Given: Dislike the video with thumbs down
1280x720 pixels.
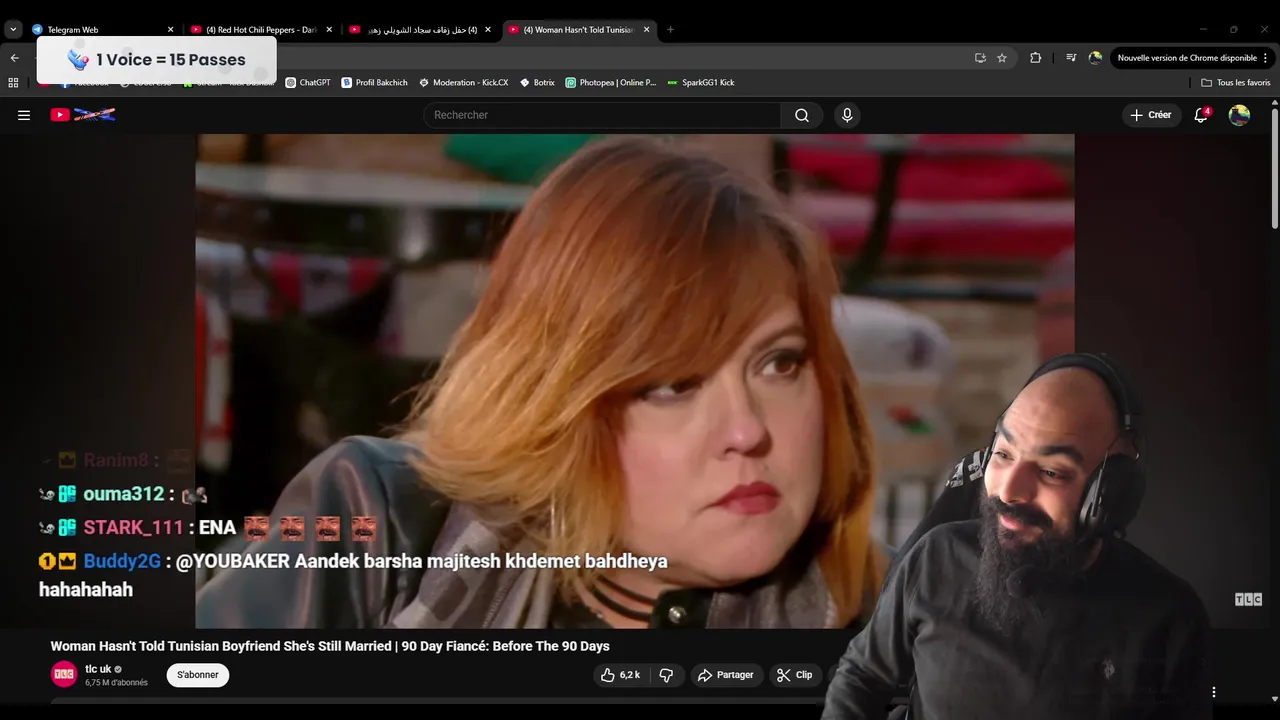Looking at the screenshot, I should (x=666, y=675).
